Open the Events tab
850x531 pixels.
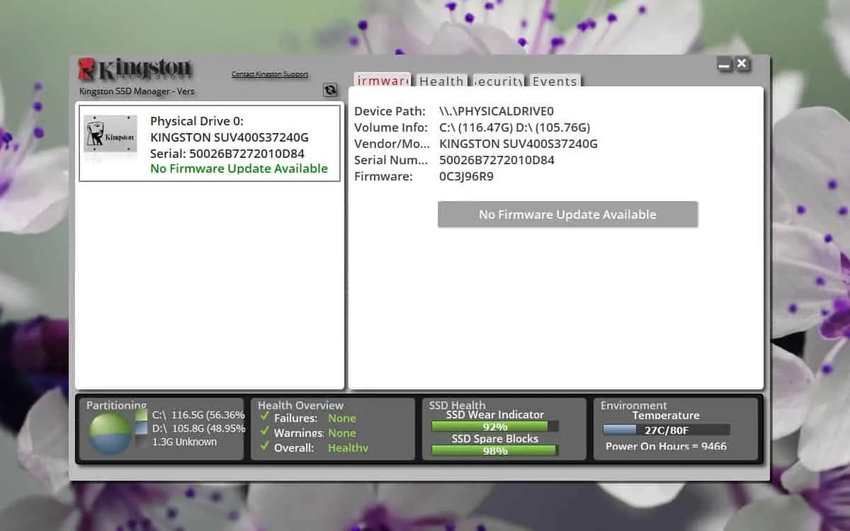tap(555, 81)
